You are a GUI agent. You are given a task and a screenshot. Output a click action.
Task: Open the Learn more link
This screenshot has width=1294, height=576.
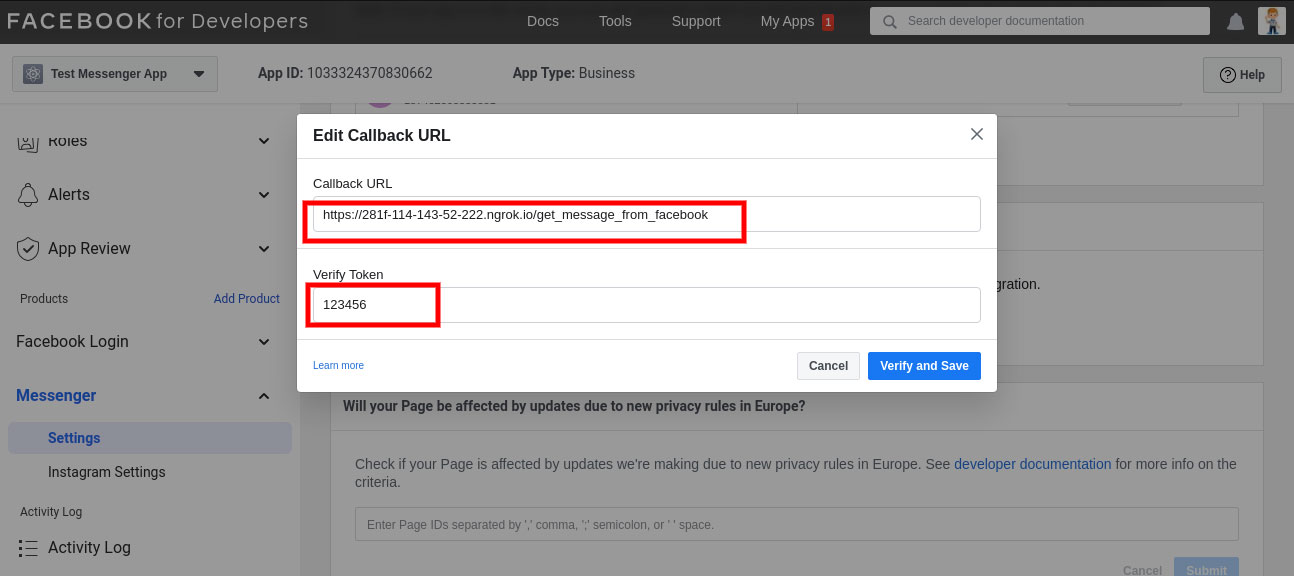pos(338,366)
